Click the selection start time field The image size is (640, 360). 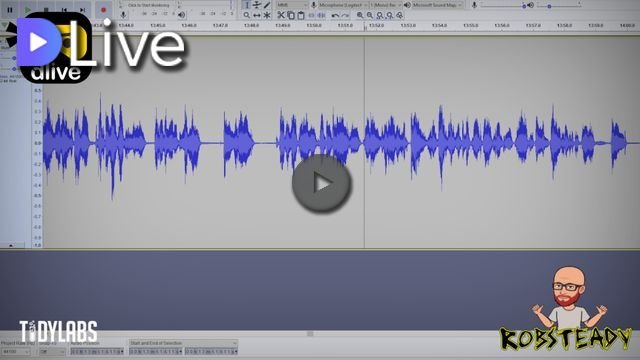pyautogui.click(x=156, y=351)
